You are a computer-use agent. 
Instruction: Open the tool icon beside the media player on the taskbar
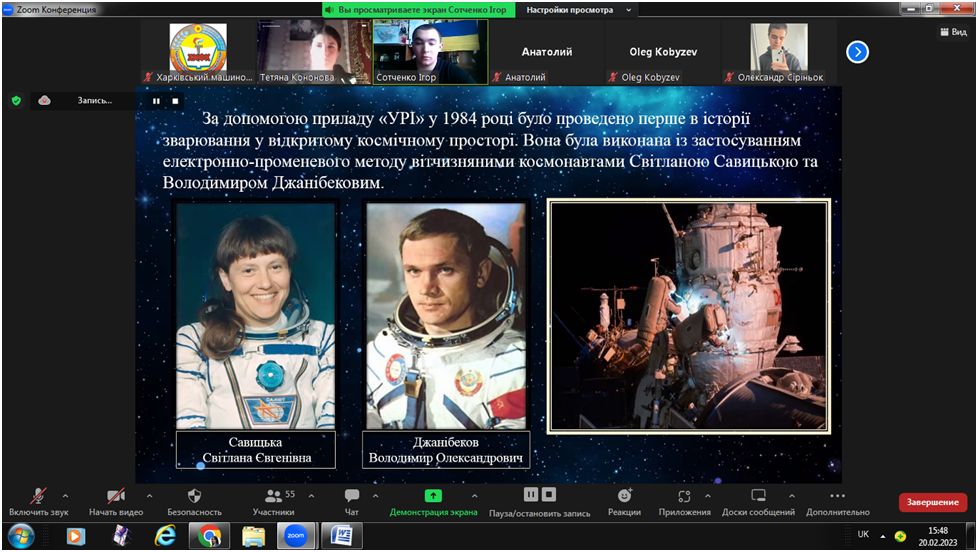coord(120,536)
